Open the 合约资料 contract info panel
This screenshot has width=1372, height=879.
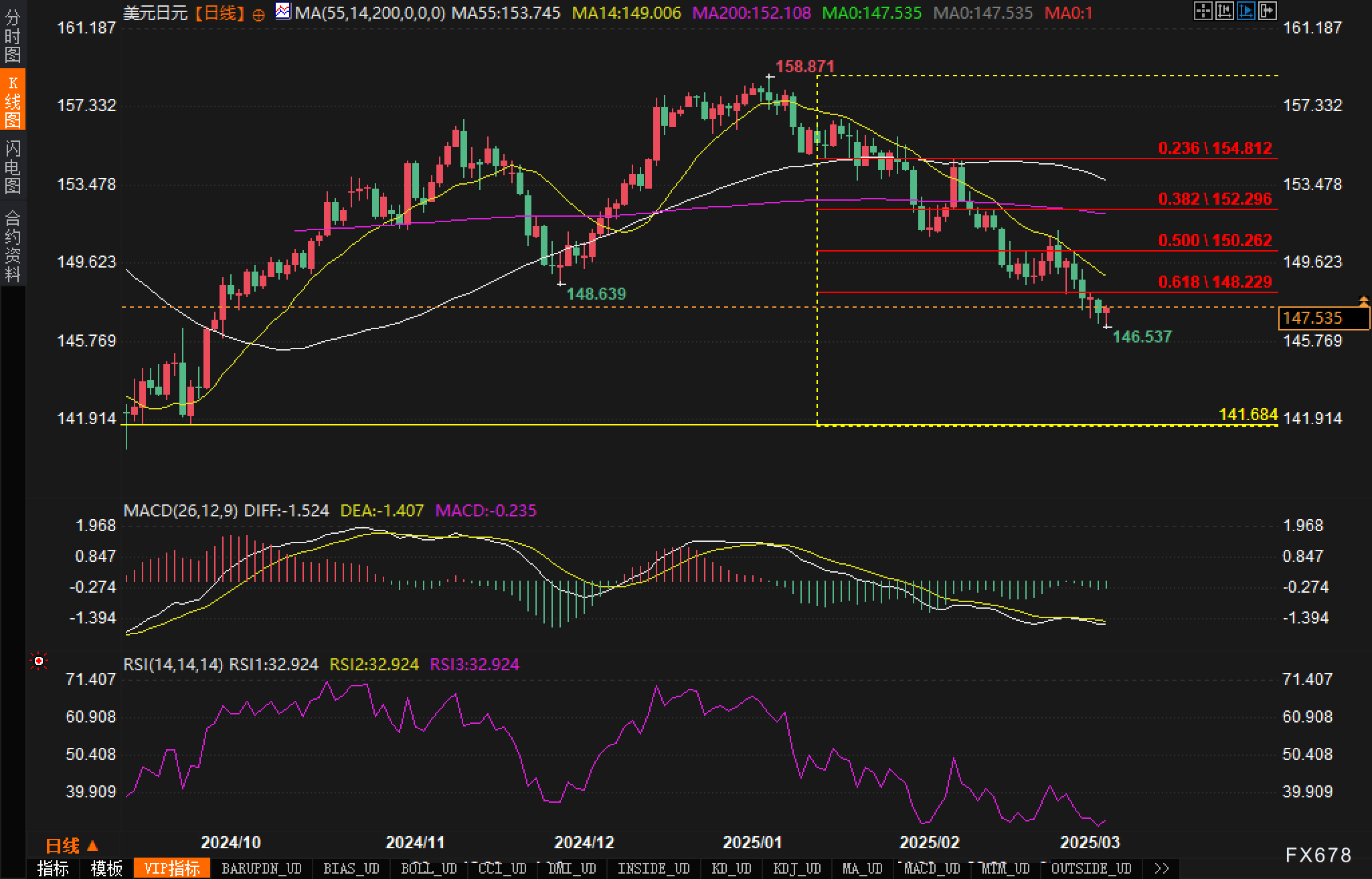[x=13, y=245]
